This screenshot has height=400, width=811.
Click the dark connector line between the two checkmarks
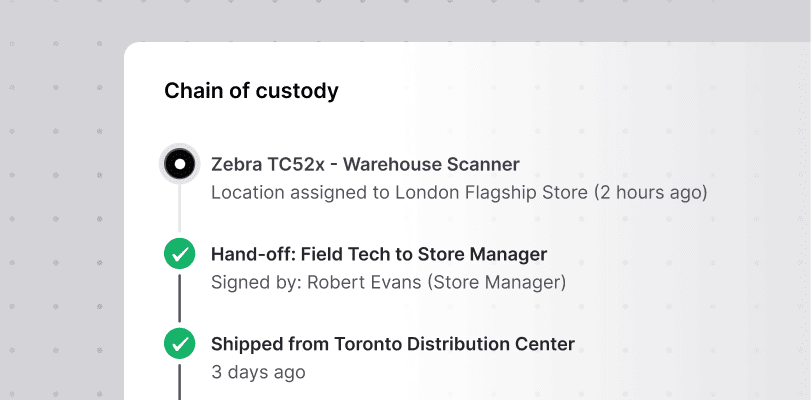pyautogui.click(x=179, y=299)
